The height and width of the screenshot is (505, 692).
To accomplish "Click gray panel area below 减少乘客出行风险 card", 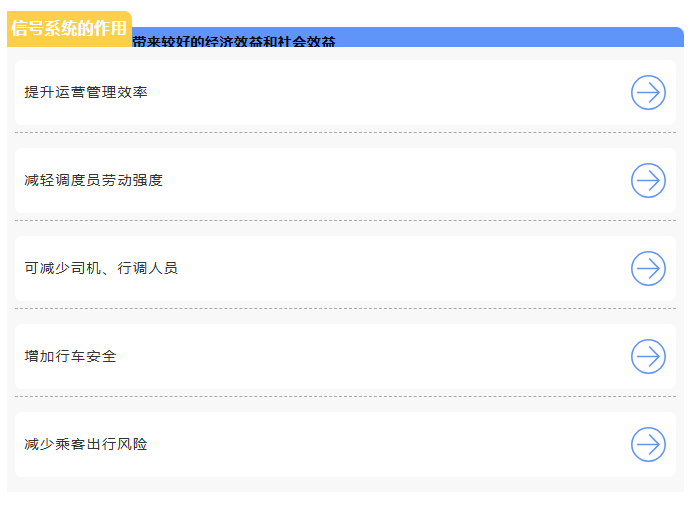I will pos(345,484).
